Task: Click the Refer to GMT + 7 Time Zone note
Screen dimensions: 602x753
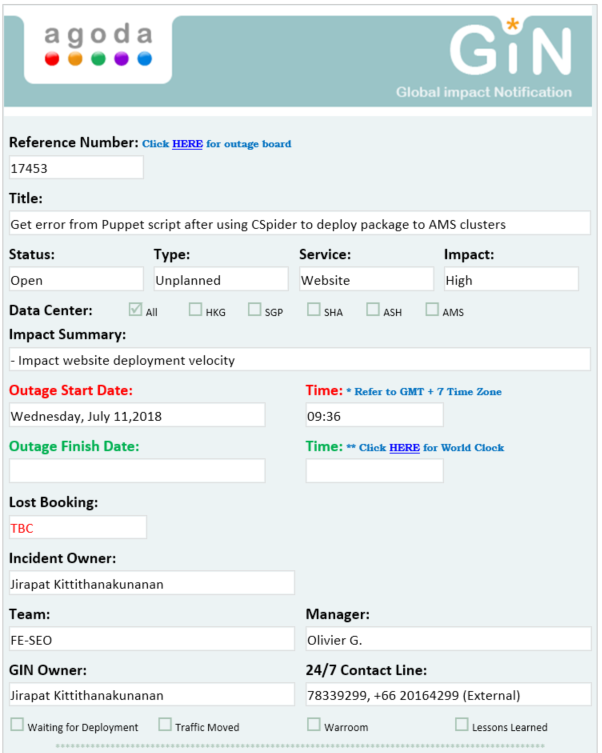Action: point(424,391)
